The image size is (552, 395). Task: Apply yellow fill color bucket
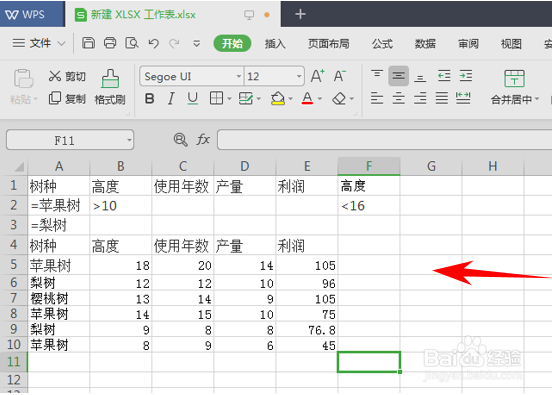(x=278, y=99)
